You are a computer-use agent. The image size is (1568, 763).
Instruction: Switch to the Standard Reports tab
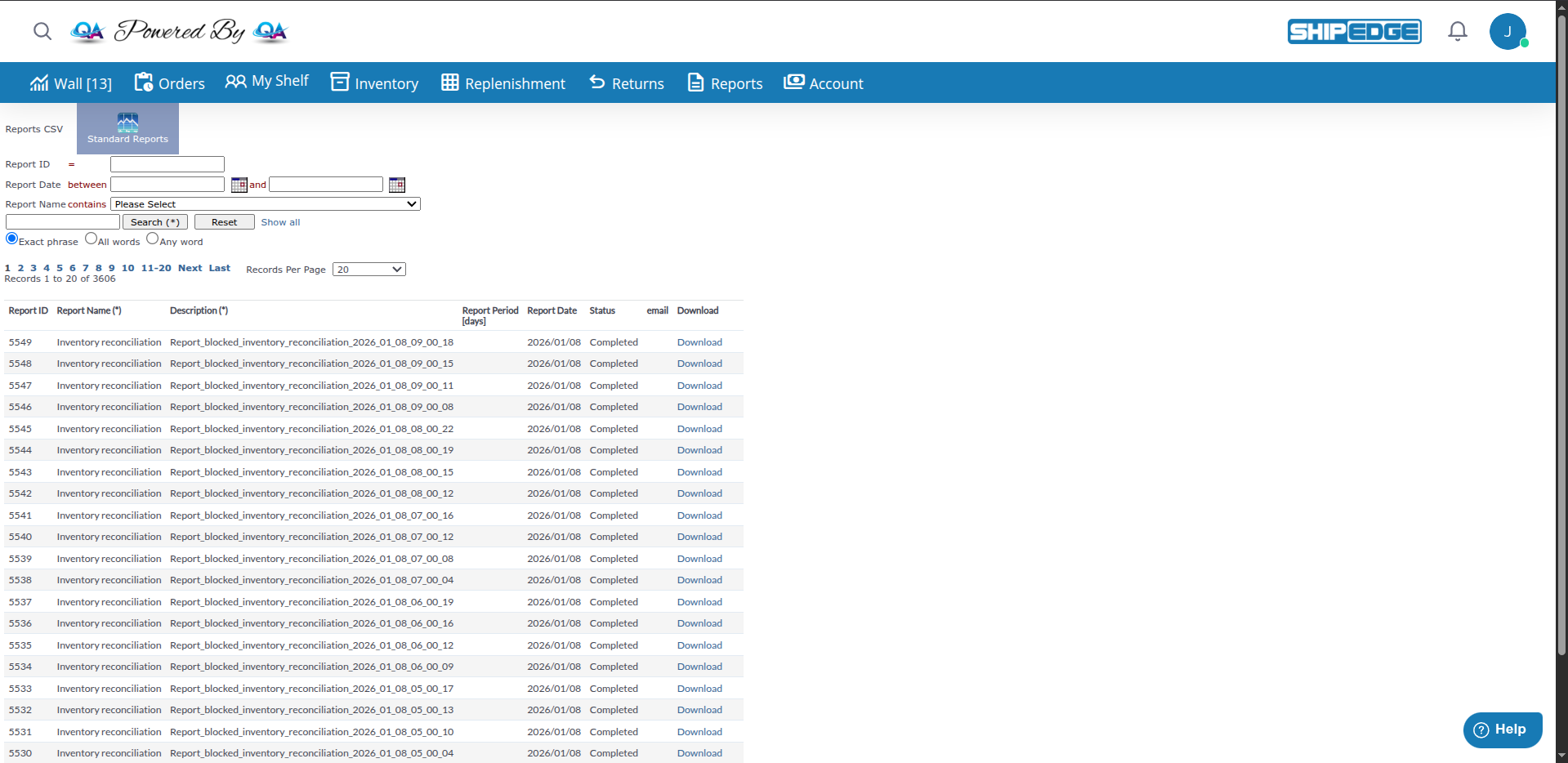(127, 128)
